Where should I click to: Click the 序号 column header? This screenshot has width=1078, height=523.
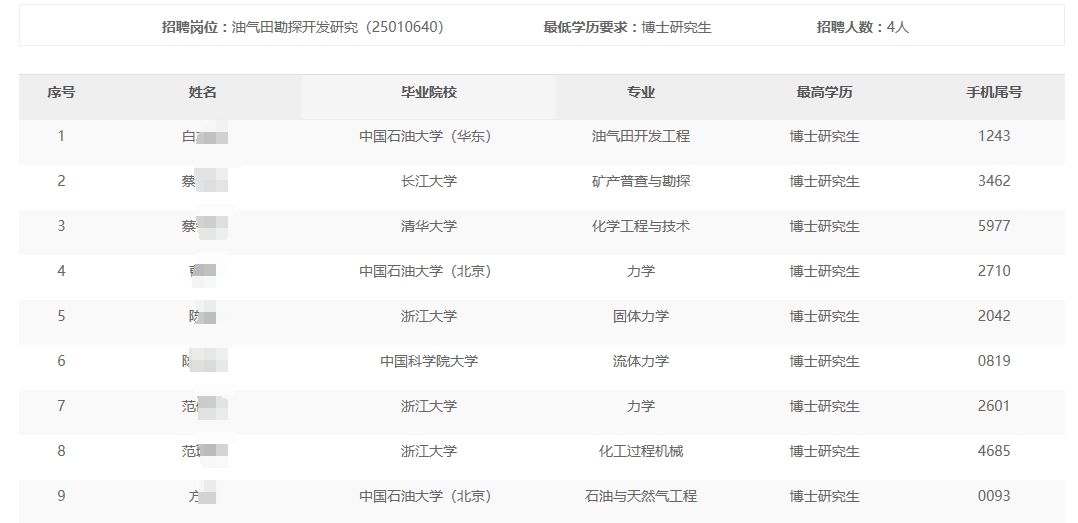[61, 93]
